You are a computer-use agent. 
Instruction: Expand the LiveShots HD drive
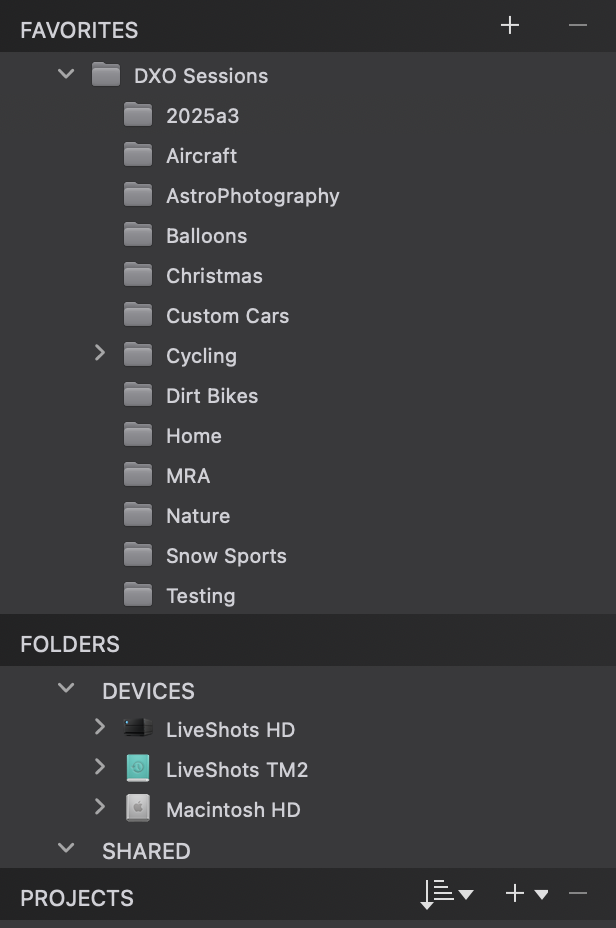tap(99, 727)
